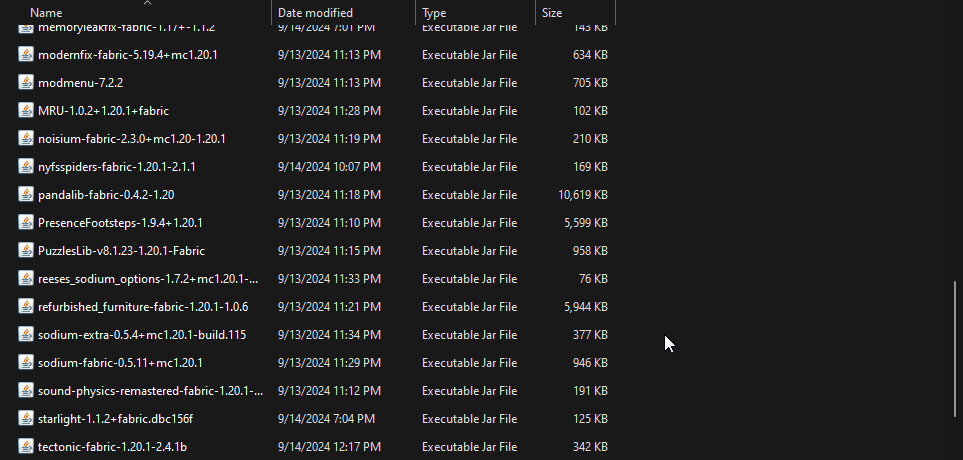
Task: Select the jar icon for MRU-1.0.2+1.20.1+fabric
Action: tap(26, 111)
